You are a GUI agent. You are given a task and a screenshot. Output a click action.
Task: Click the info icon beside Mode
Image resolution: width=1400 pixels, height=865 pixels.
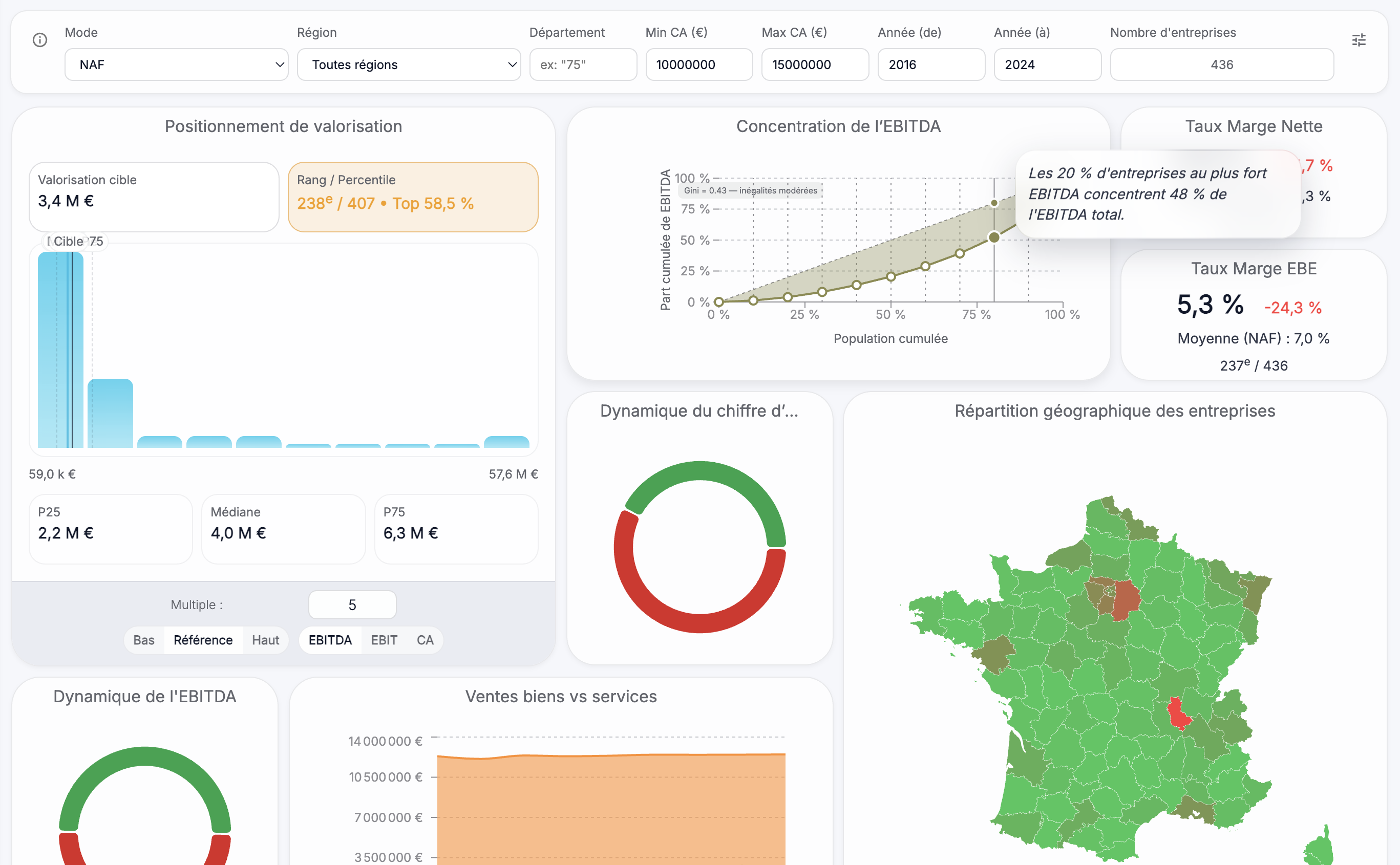tap(39, 40)
